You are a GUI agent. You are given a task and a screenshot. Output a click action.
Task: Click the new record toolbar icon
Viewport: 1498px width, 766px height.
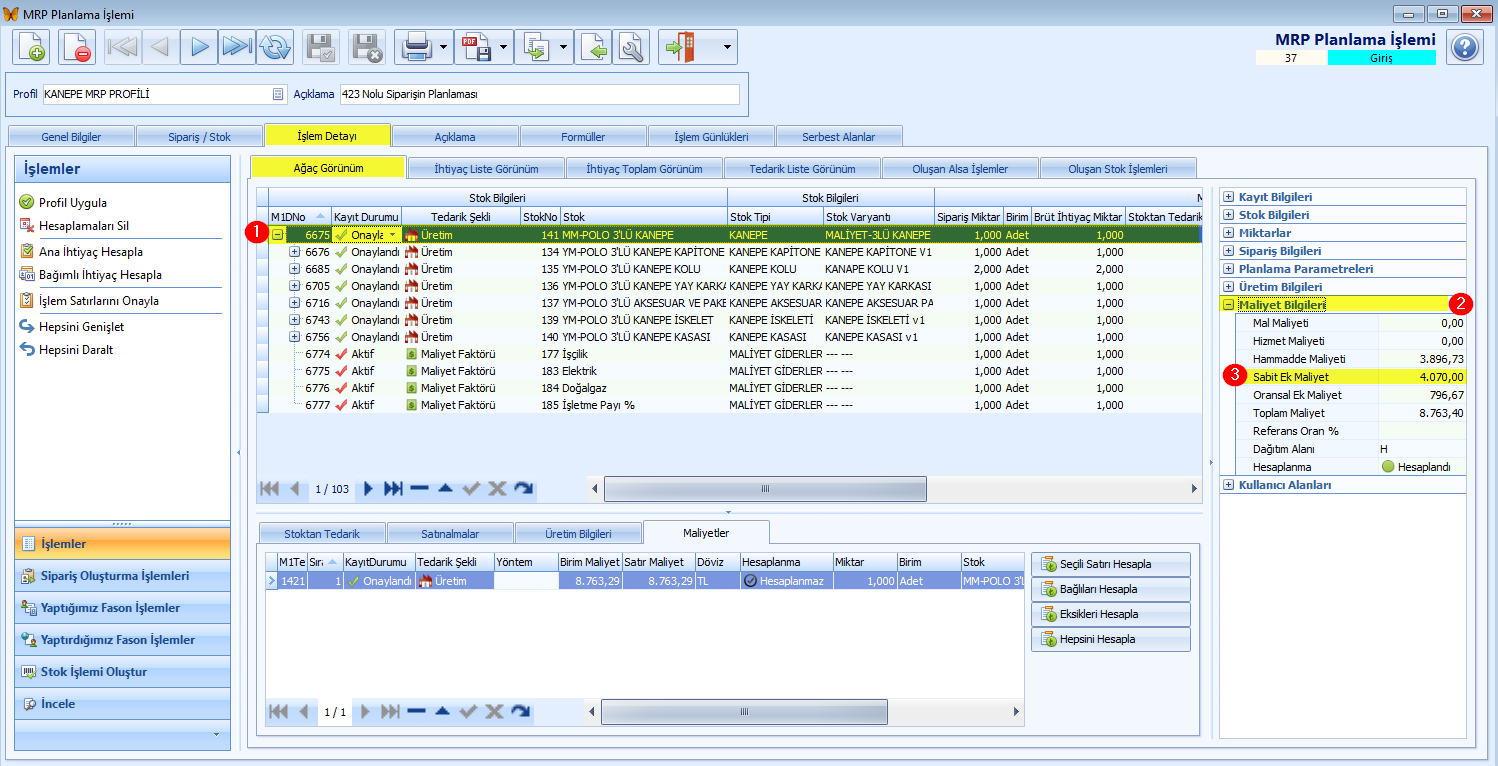[31, 47]
